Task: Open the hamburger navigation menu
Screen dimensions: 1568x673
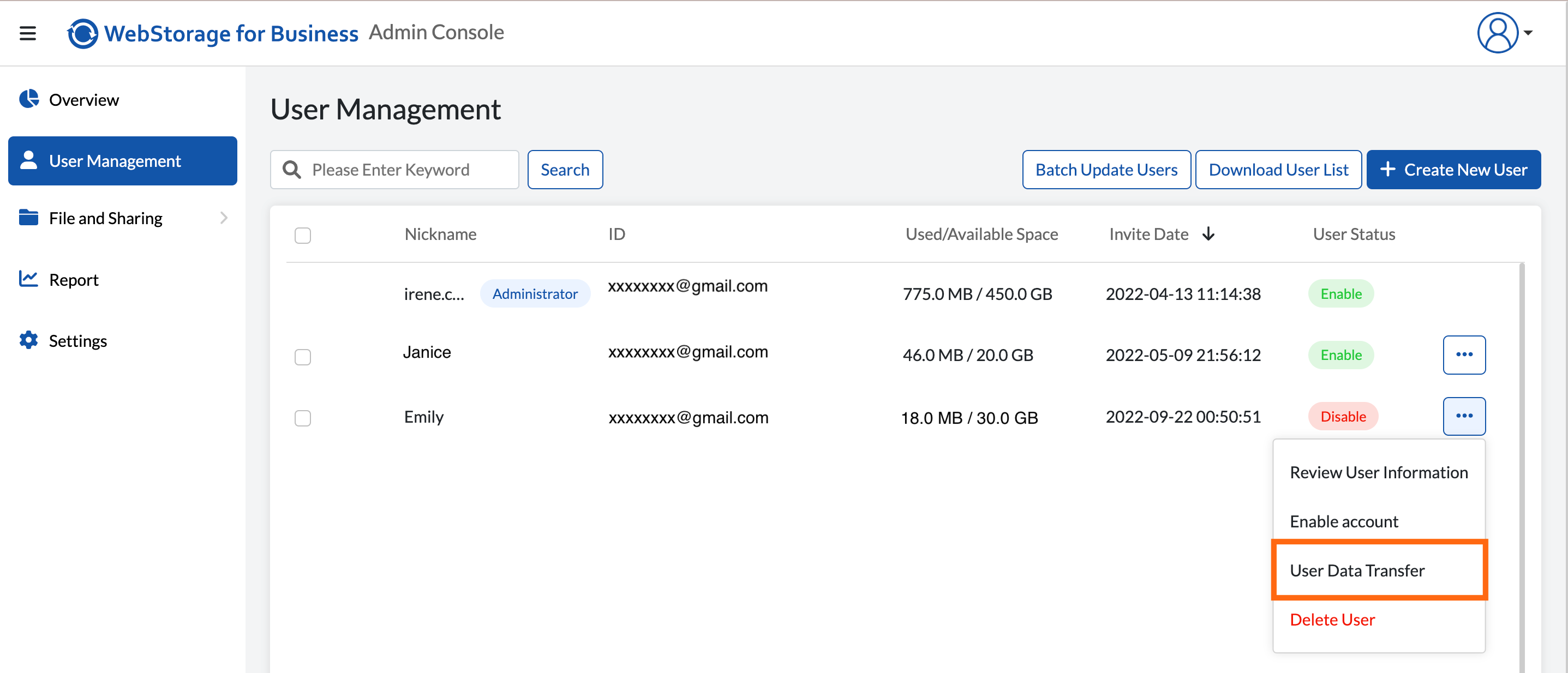Action: point(28,33)
